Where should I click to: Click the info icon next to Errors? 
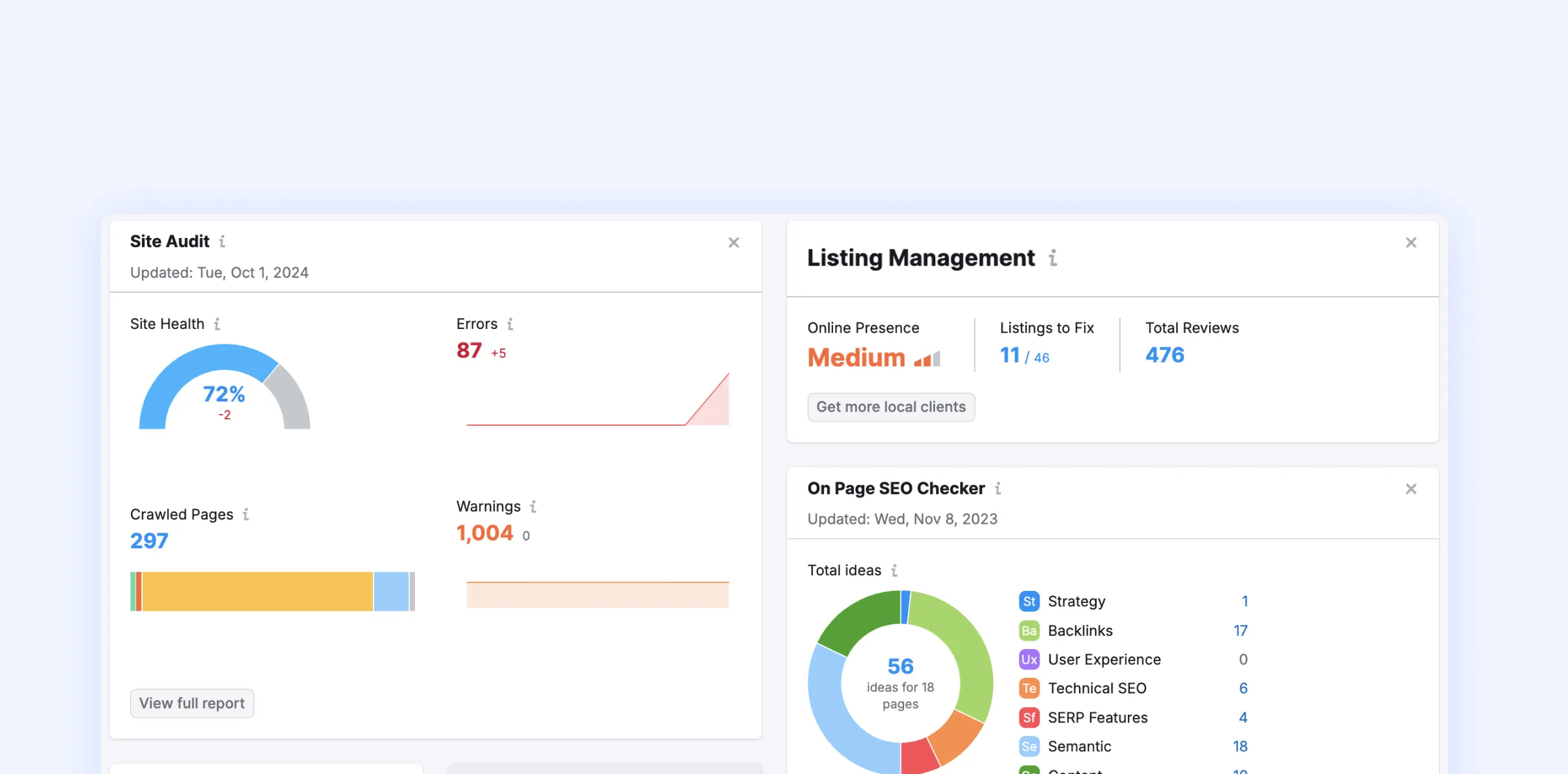[x=510, y=324]
